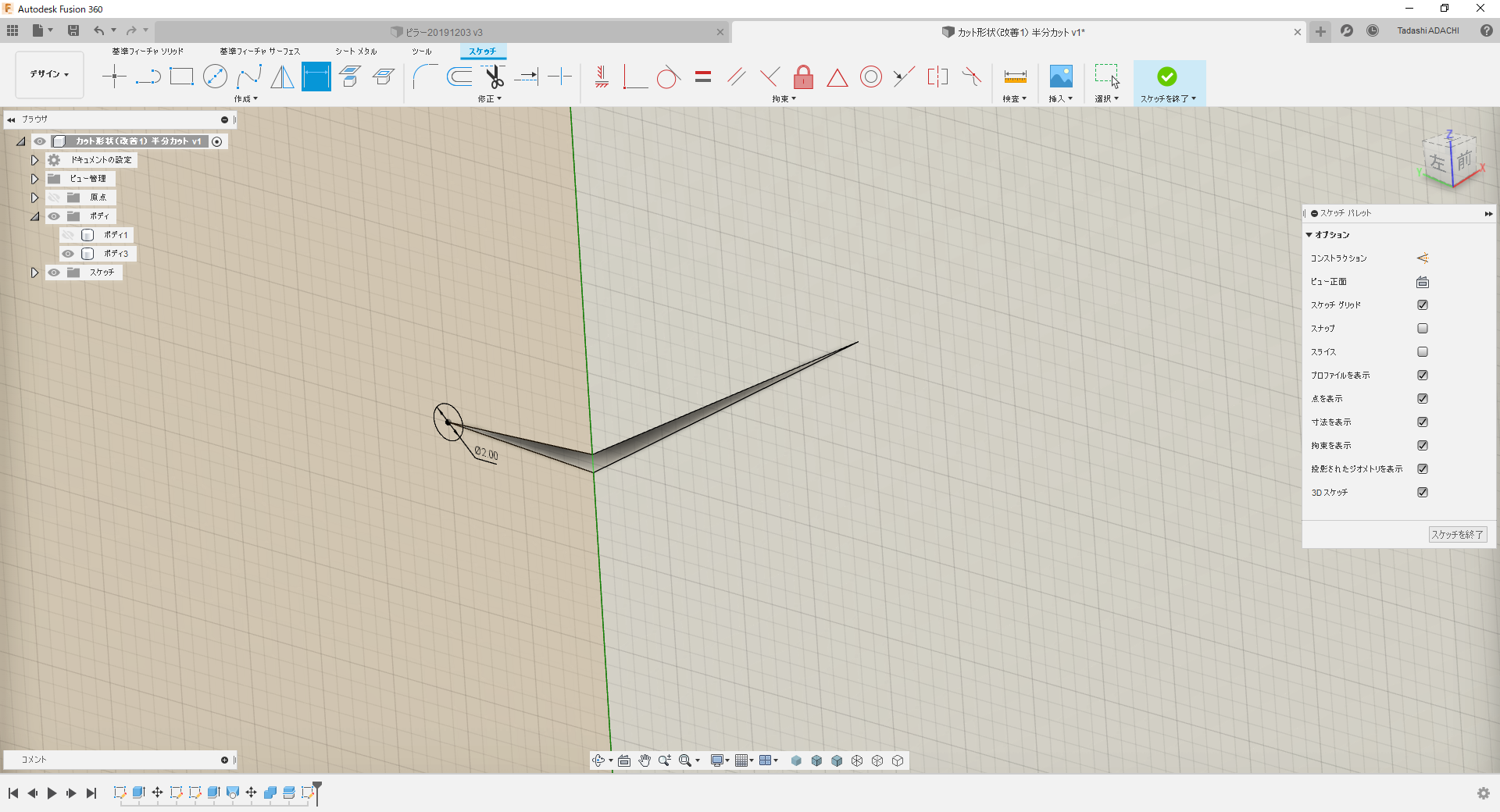Apply the Perpendicular constraint

pyautogui.click(x=770, y=77)
